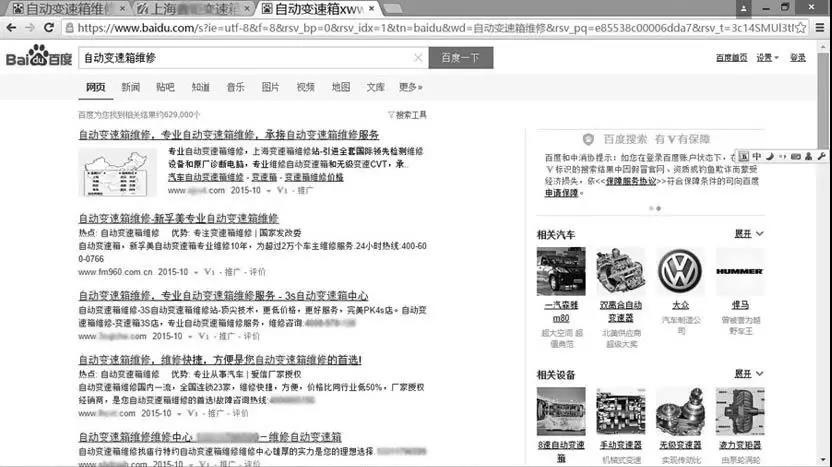Toggle the IME moon half-width icon

pos(769,156)
